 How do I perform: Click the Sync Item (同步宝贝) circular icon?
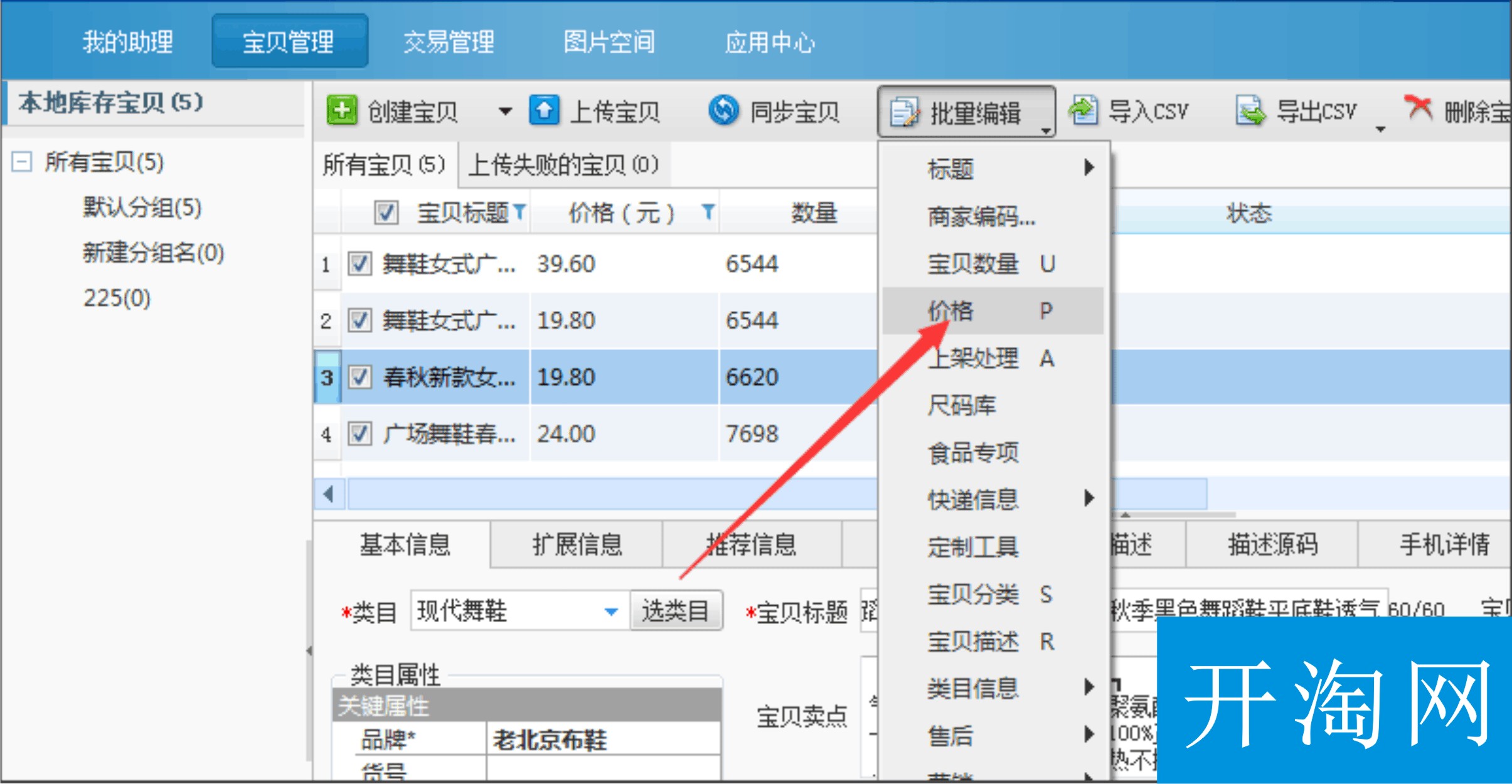coord(723,110)
